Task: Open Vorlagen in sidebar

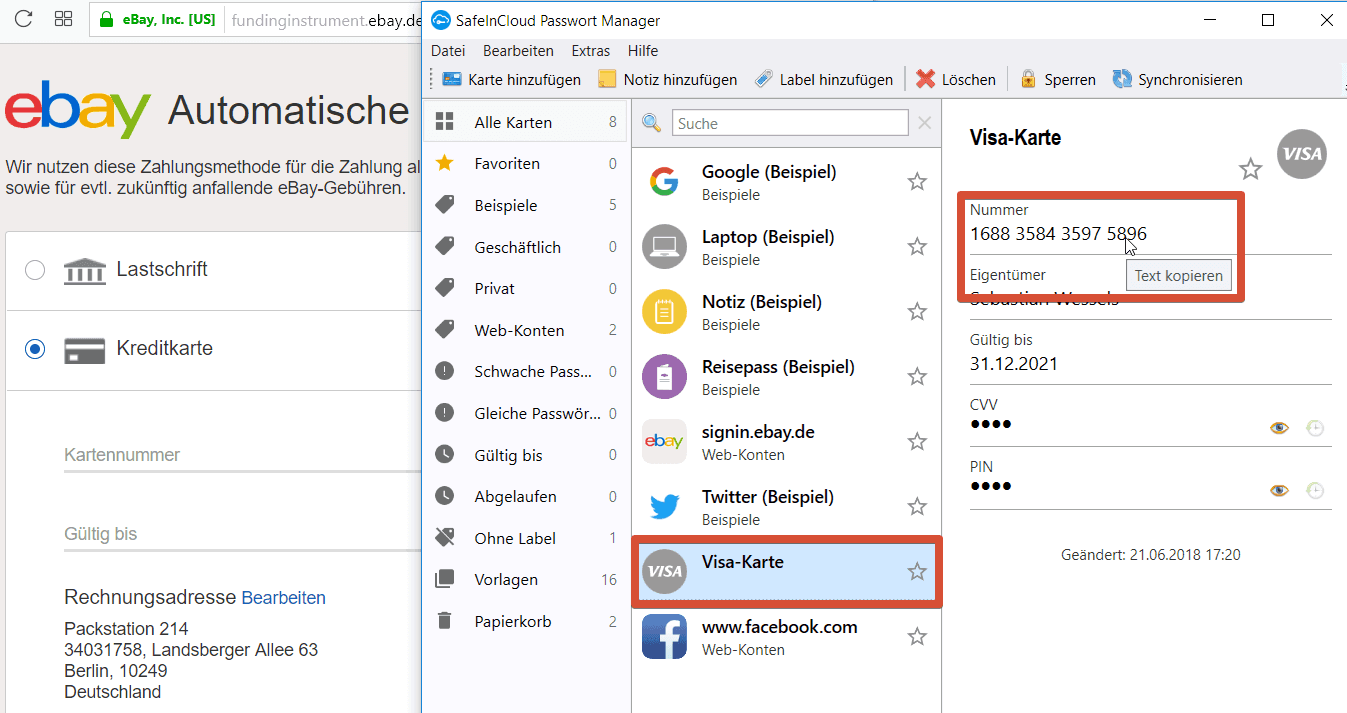Action: (x=526, y=580)
